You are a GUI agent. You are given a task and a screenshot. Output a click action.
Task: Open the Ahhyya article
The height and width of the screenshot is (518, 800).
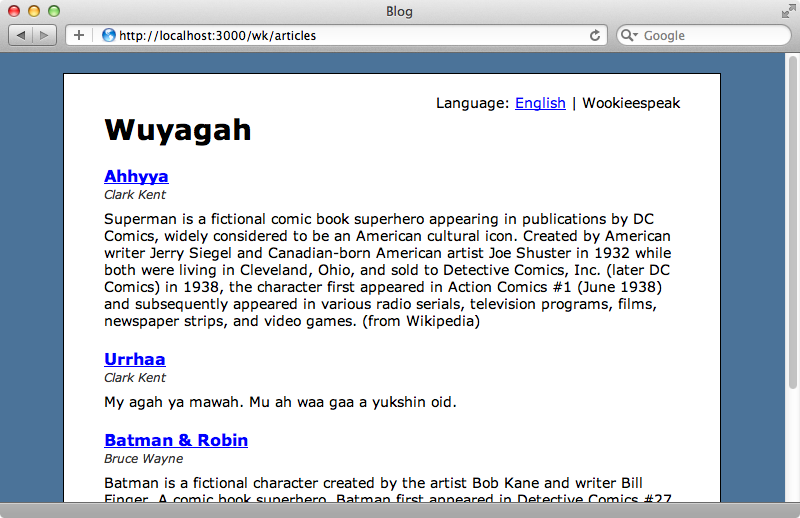click(136, 176)
